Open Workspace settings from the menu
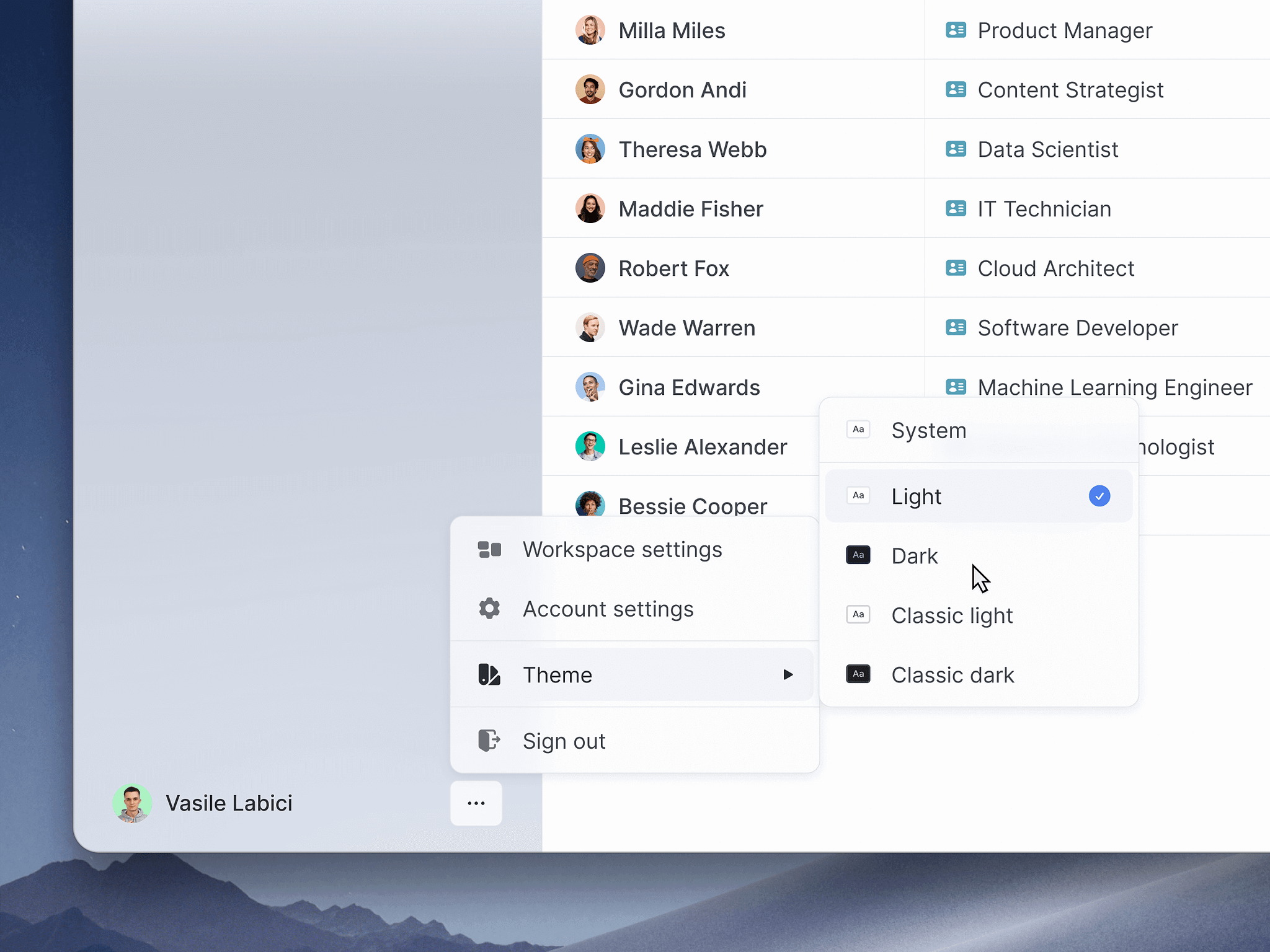This screenshot has height=952, width=1270. (x=622, y=550)
